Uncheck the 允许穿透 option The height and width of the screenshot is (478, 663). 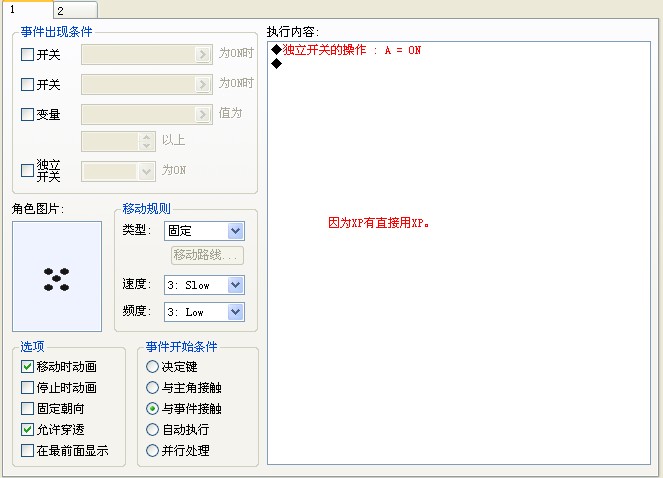click(x=27, y=430)
